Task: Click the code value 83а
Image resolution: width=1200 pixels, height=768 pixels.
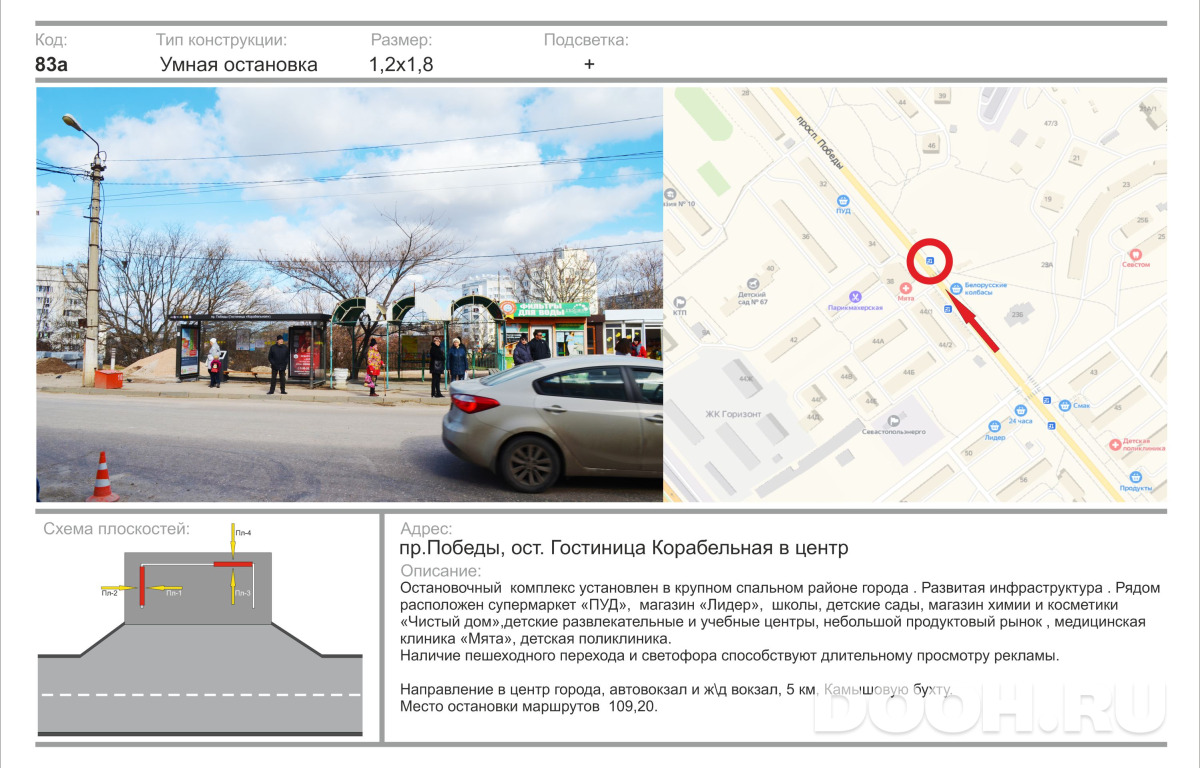Action: point(51,65)
